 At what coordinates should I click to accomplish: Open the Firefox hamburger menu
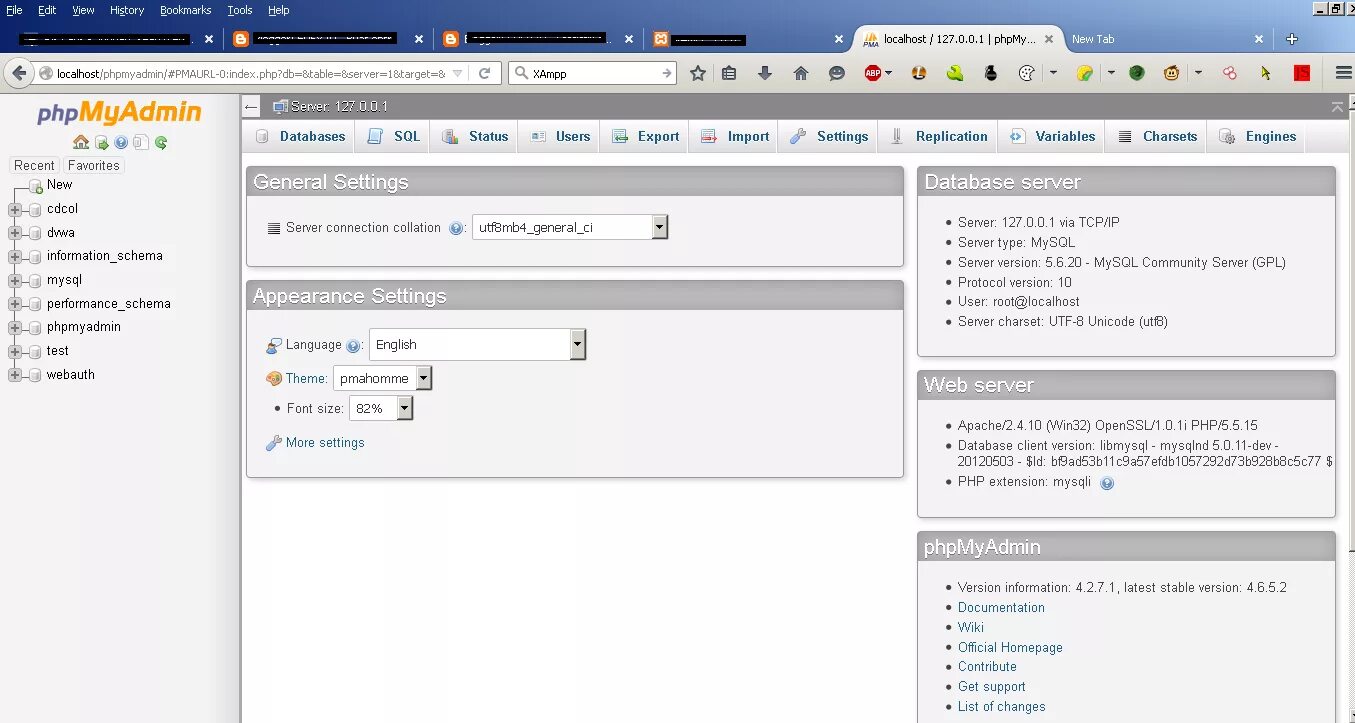(x=1344, y=73)
